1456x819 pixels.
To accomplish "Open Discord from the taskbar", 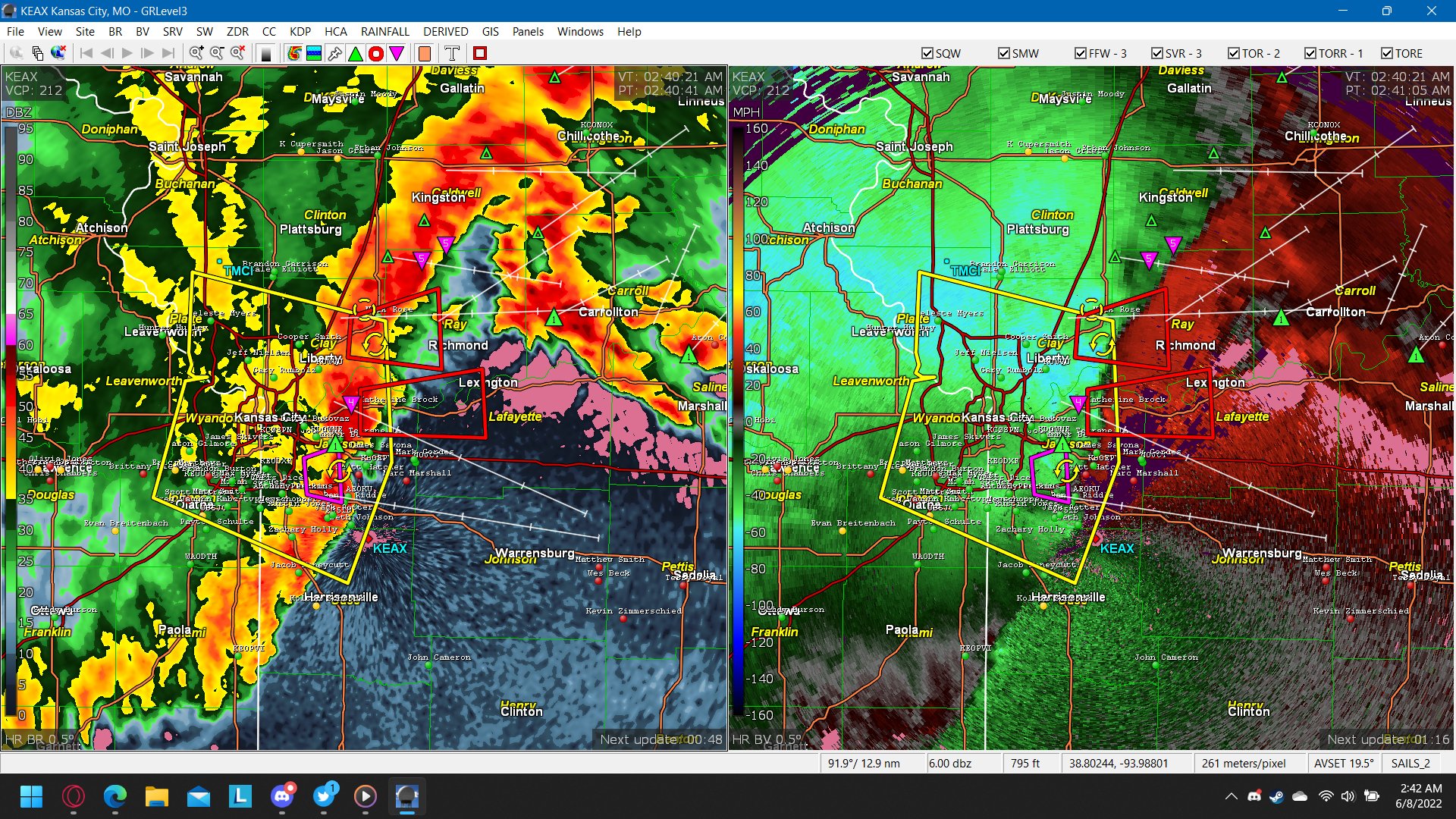I will click(x=283, y=797).
